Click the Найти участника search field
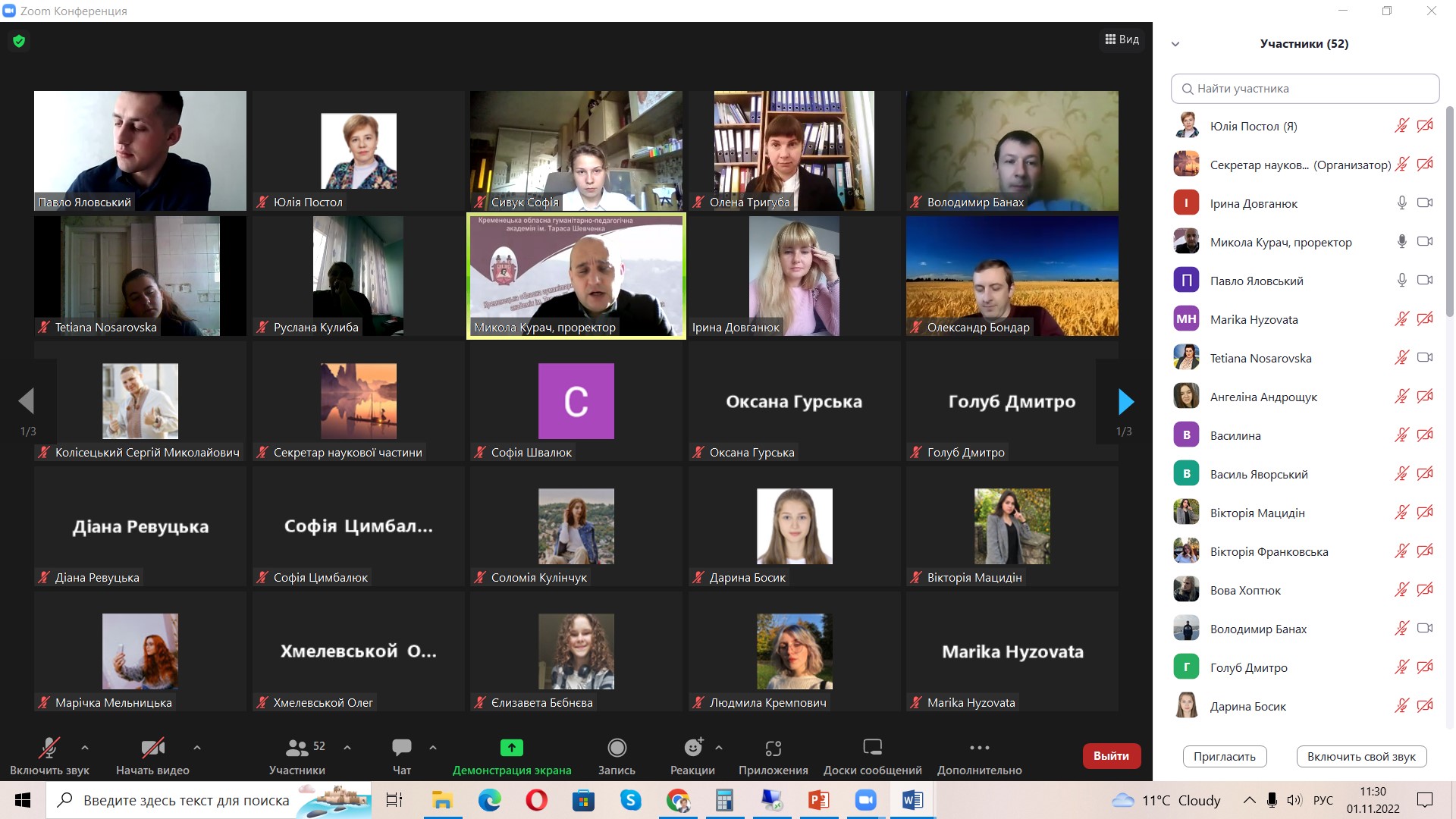Image resolution: width=1456 pixels, height=819 pixels. pyautogui.click(x=1304, y=89)
